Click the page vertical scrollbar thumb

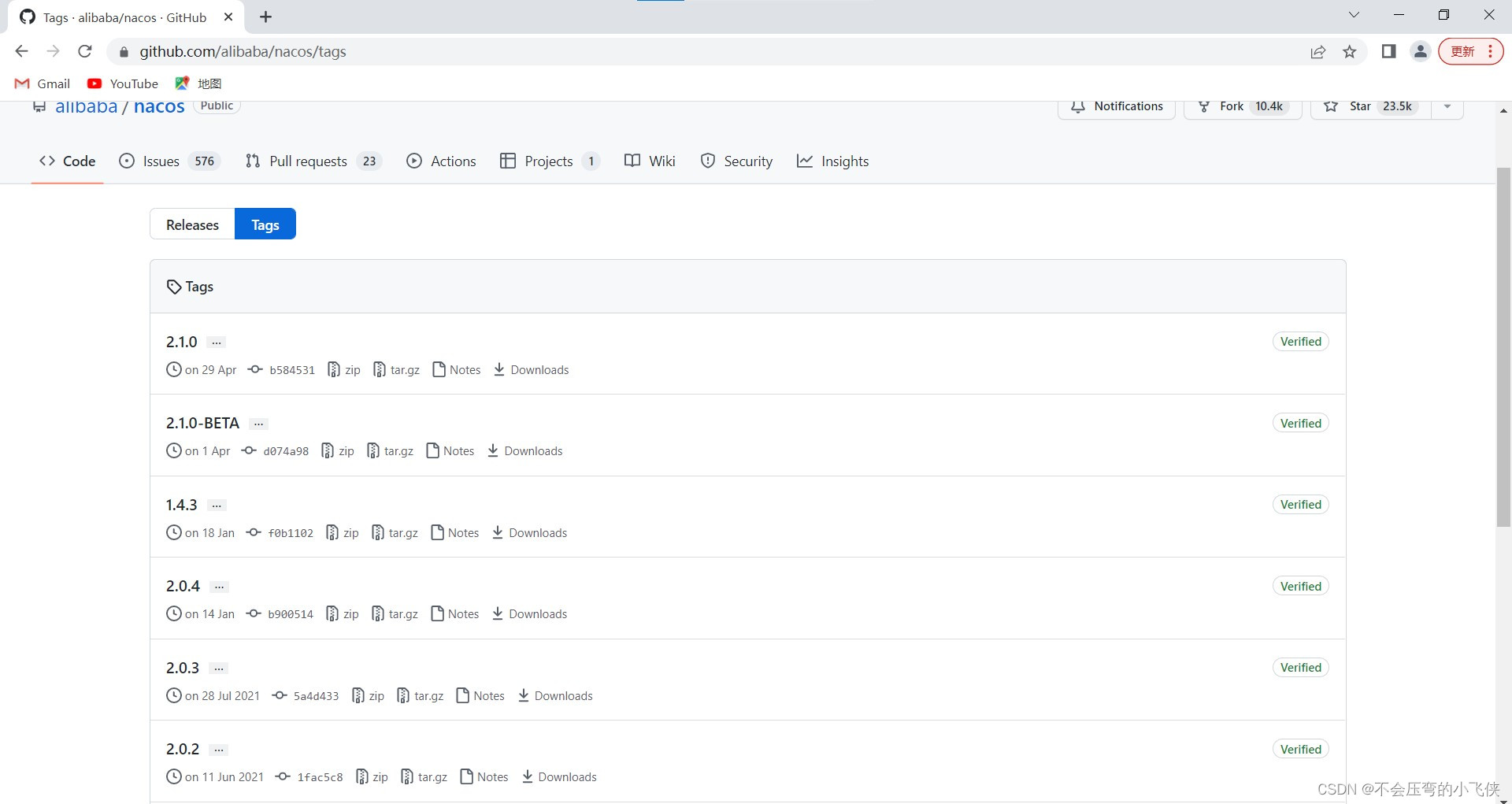click(x=1503, y=346)
